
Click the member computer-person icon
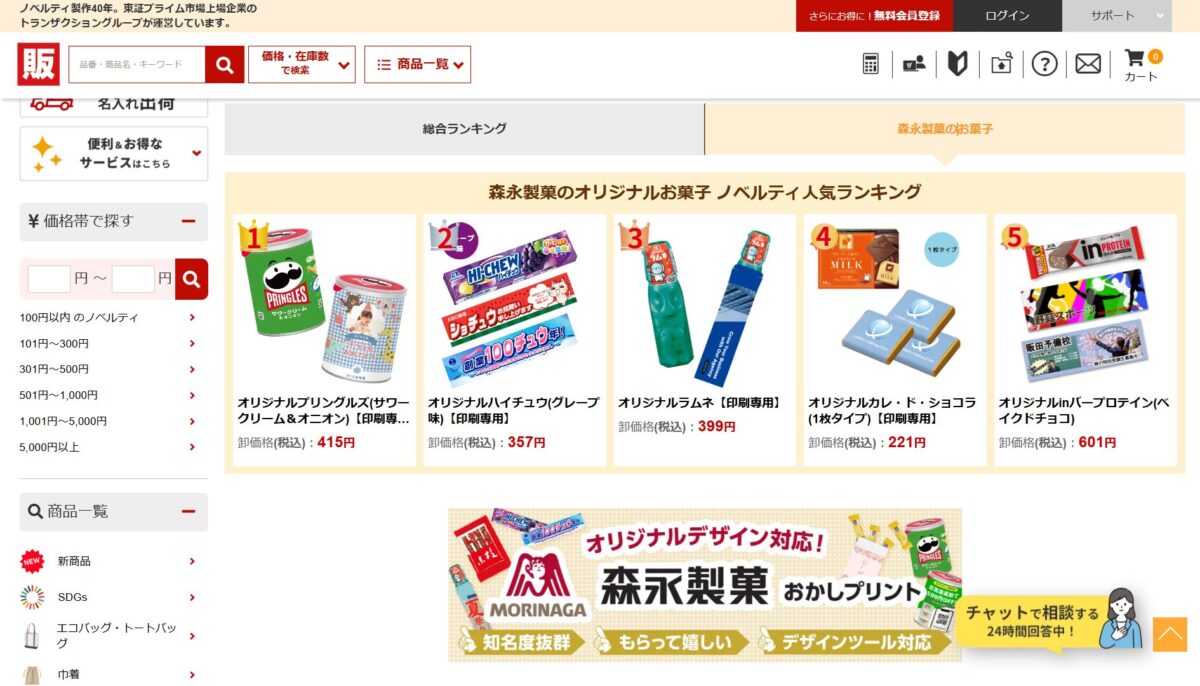(914, 64)
